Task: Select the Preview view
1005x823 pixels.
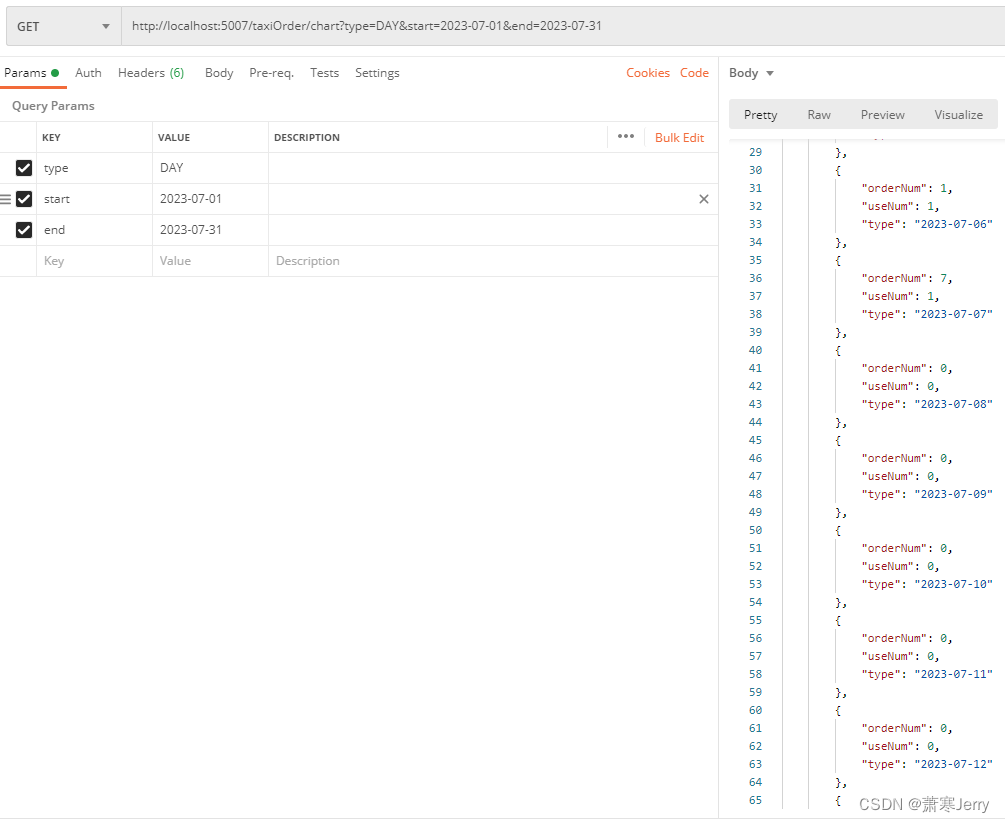Action: click(883, 115)
